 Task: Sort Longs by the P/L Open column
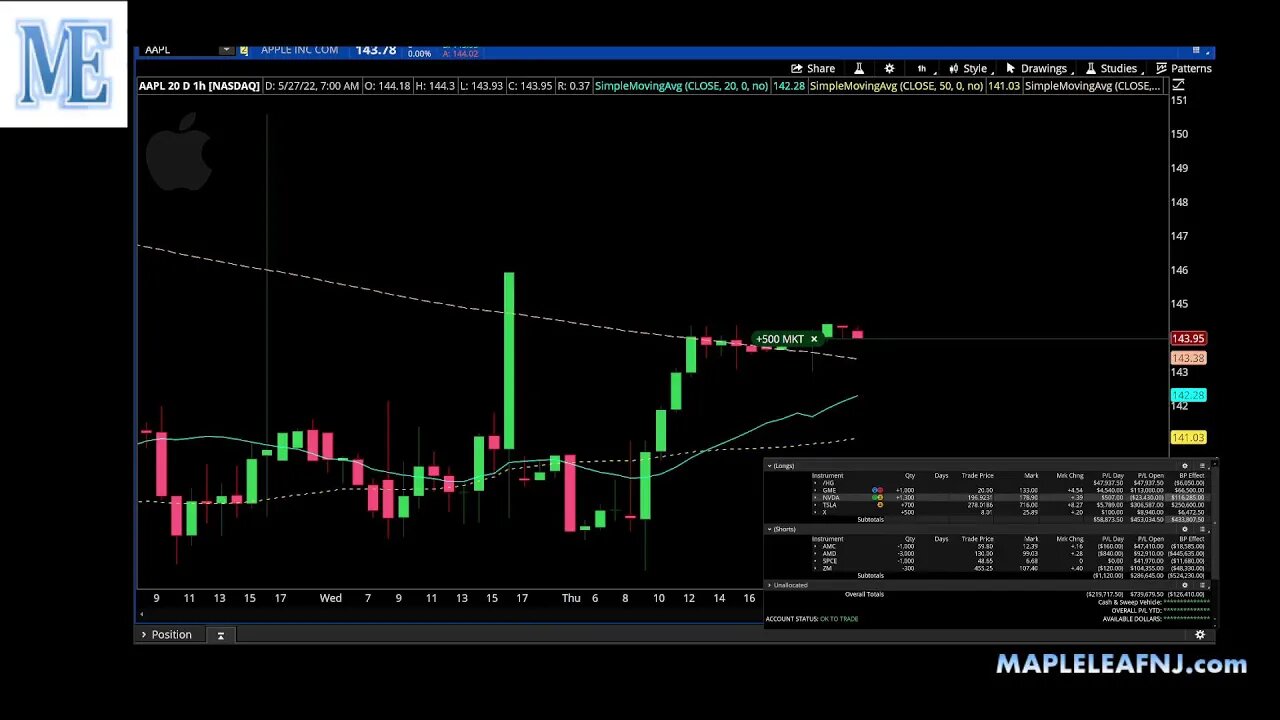[1151, 475]
